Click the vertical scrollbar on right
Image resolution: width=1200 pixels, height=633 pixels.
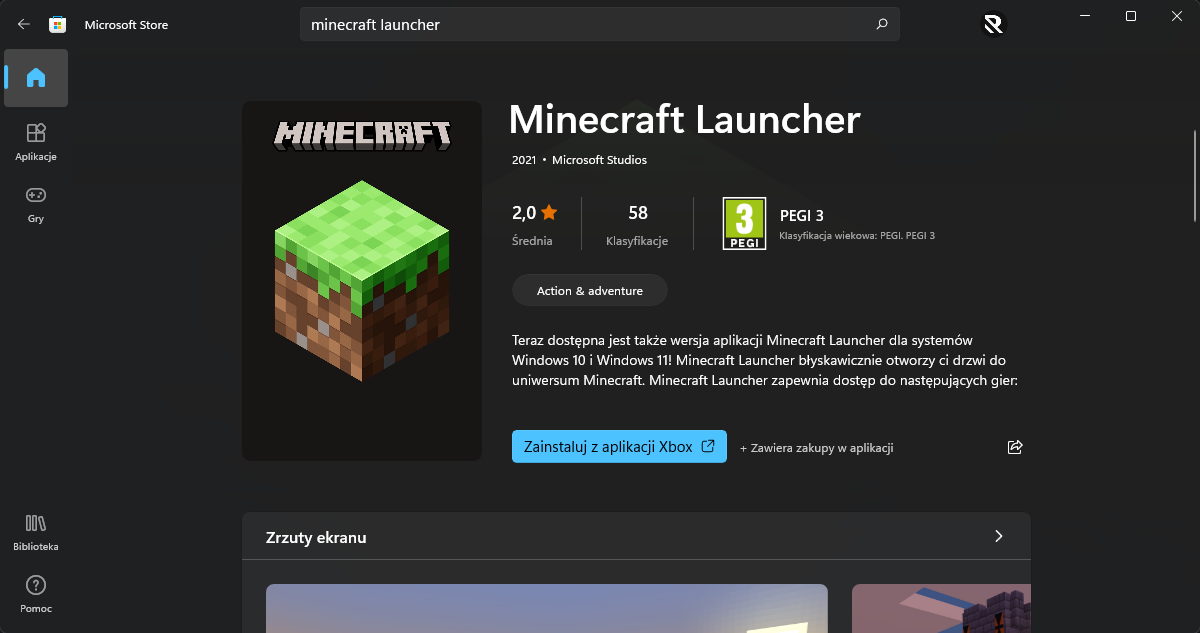pyautogui.click(x=1195, y=175)
